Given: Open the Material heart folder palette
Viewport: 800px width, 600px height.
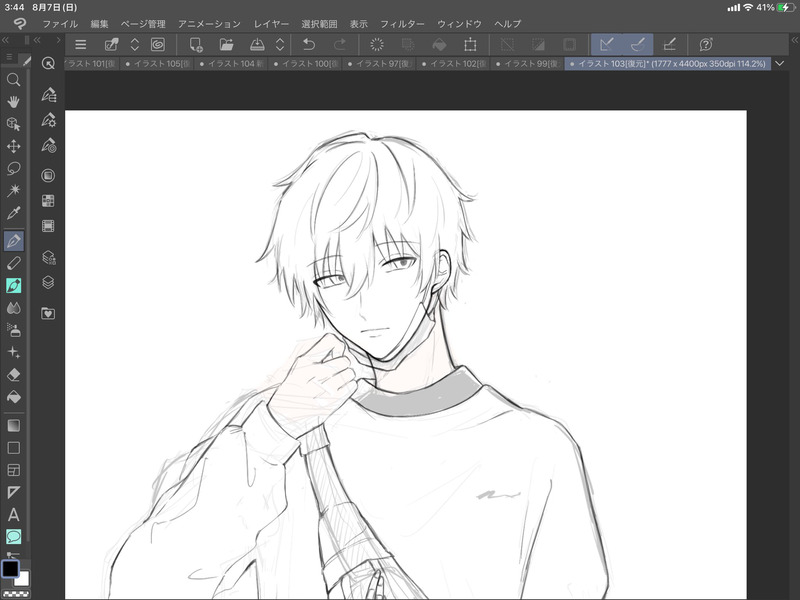Looking at the screenshot, I should click(48, 313).
